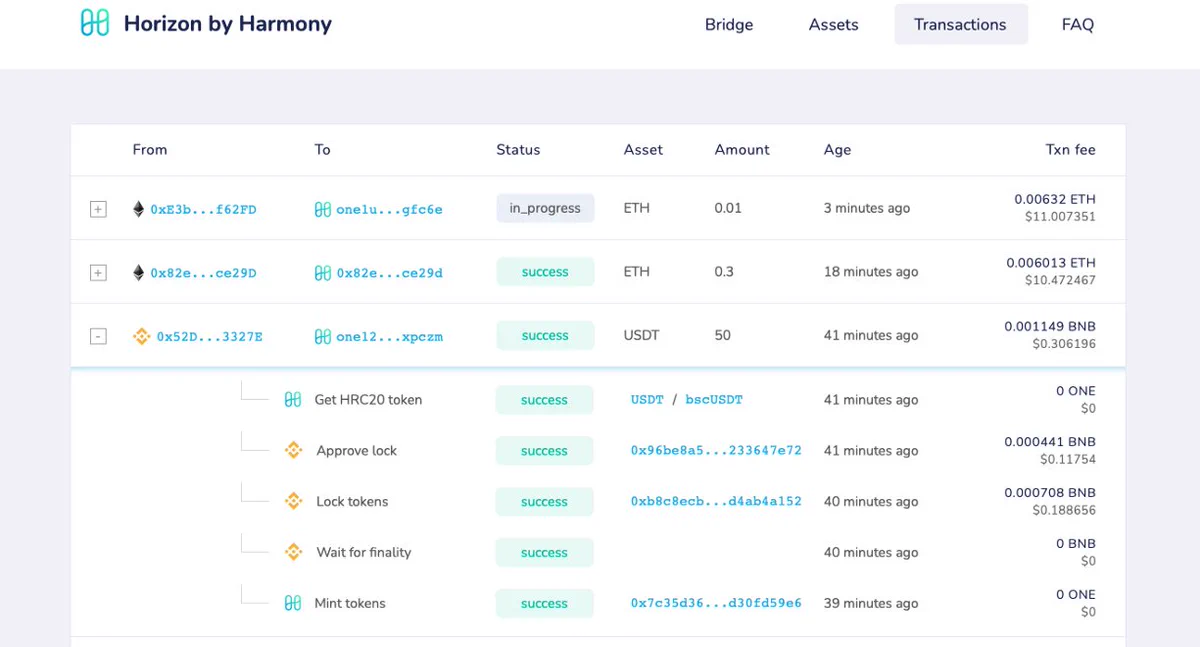Viewport: 1200px width, 647px height.
Task: Click the Amount column header
Action: pos(742,150)
